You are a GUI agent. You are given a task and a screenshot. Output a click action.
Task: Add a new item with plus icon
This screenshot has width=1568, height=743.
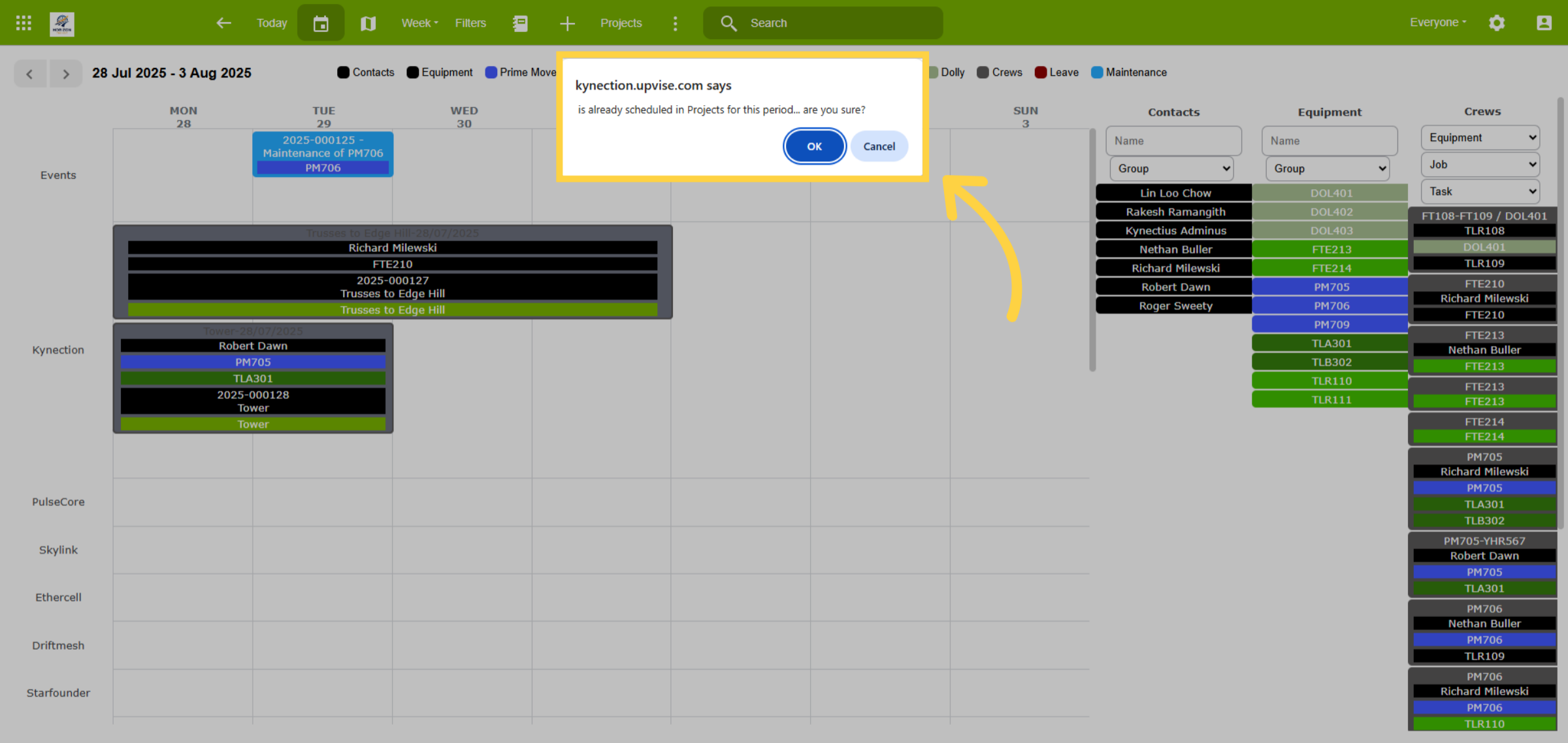point(567,23)
